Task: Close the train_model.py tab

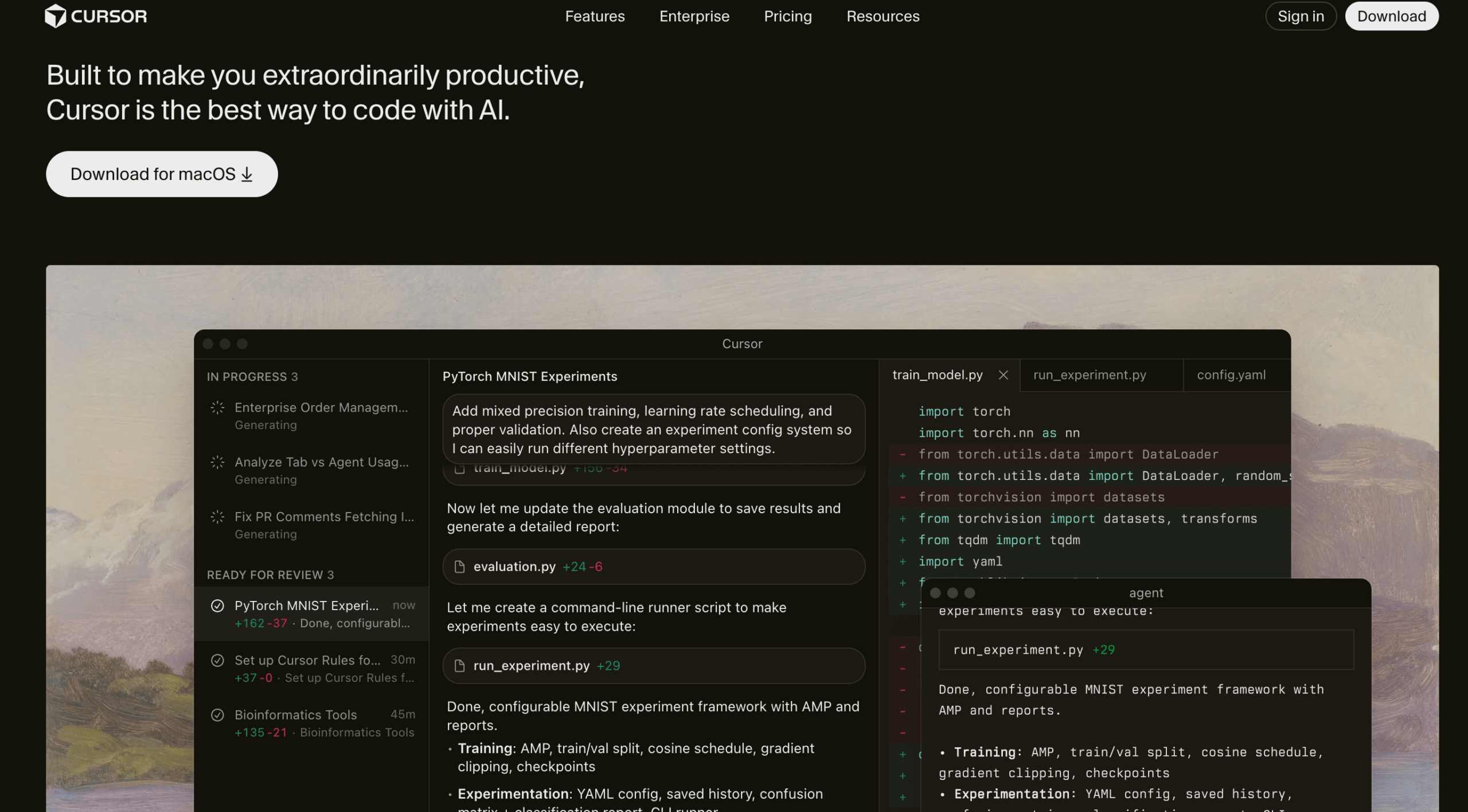Action: pos(1003,375)
